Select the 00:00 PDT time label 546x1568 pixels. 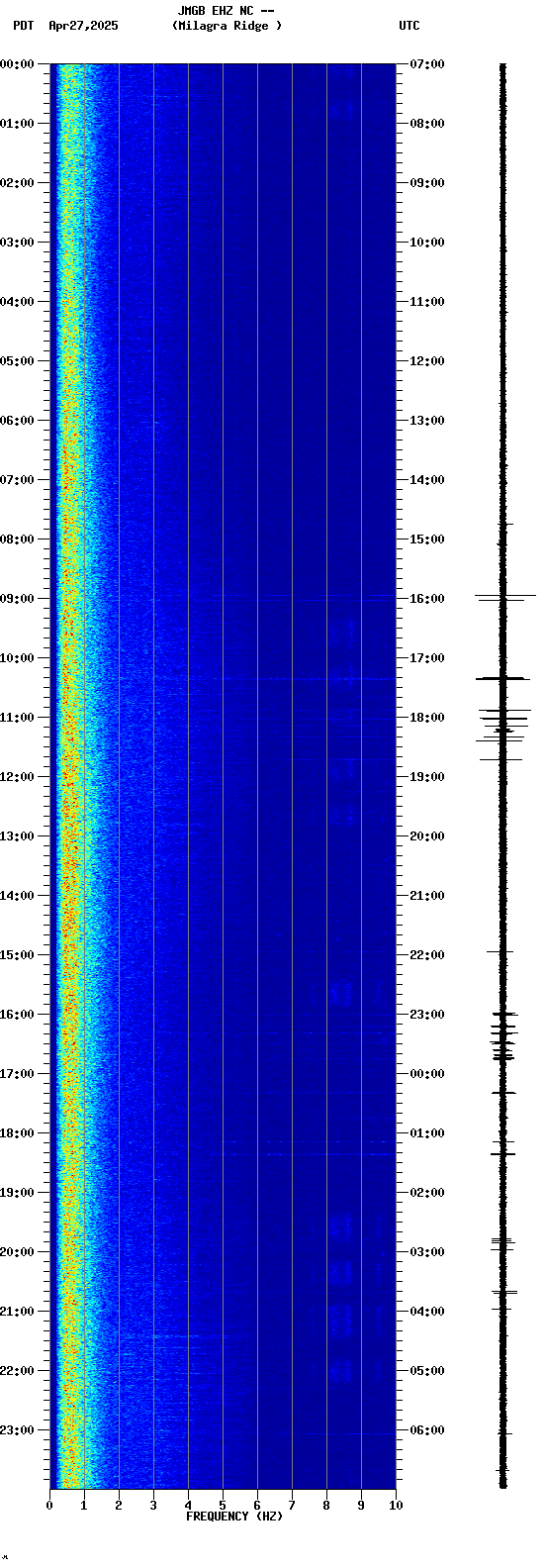[17, 64]
